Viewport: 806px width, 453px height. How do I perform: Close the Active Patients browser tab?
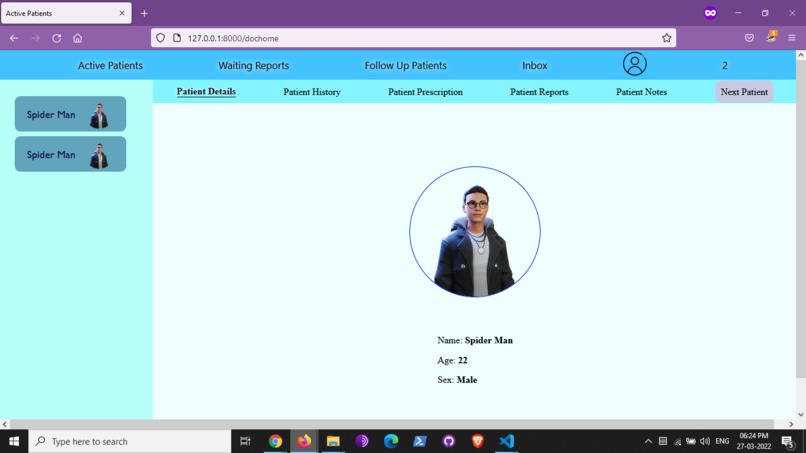click(x=122, y=13)
